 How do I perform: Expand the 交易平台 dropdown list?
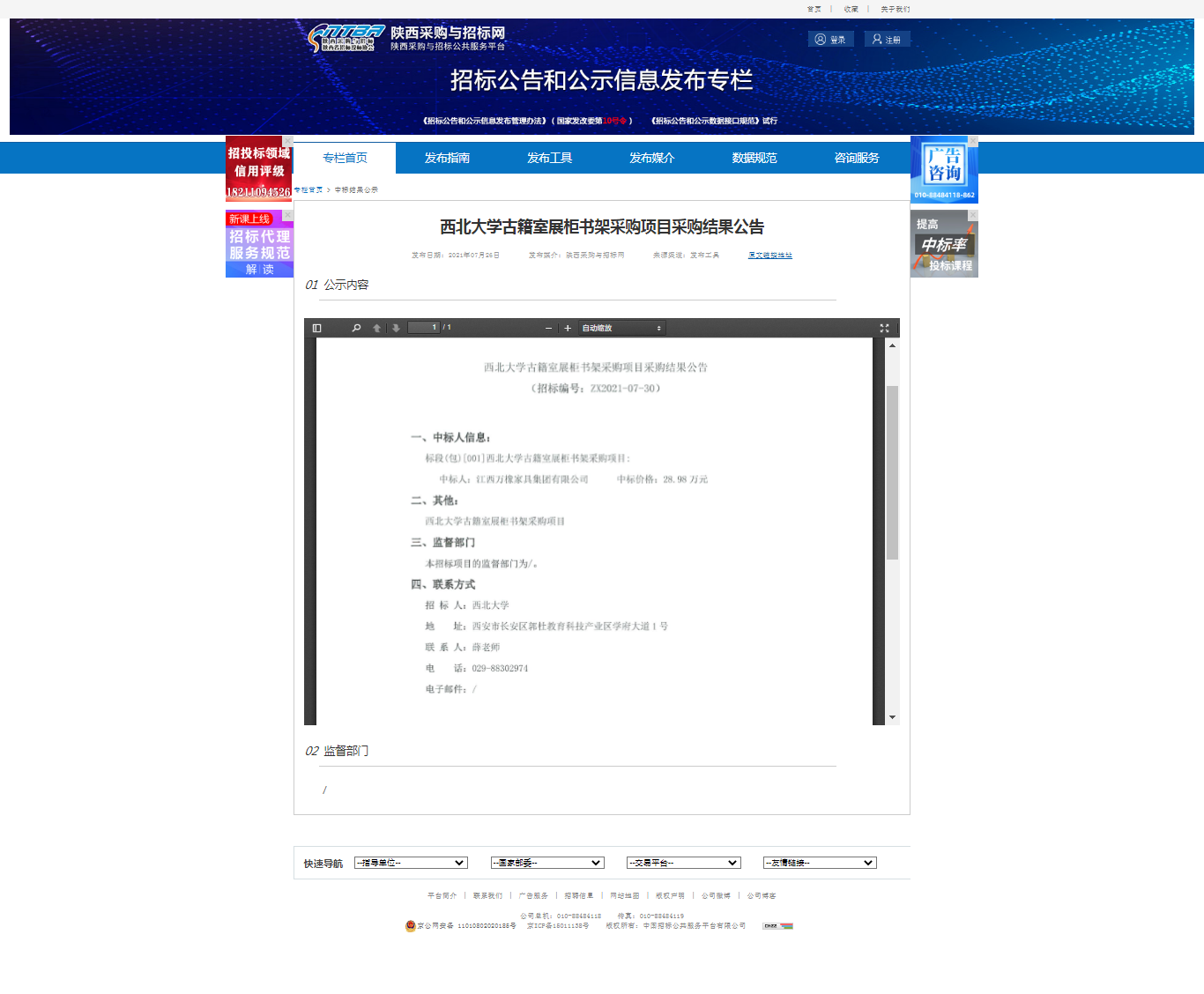683,863
